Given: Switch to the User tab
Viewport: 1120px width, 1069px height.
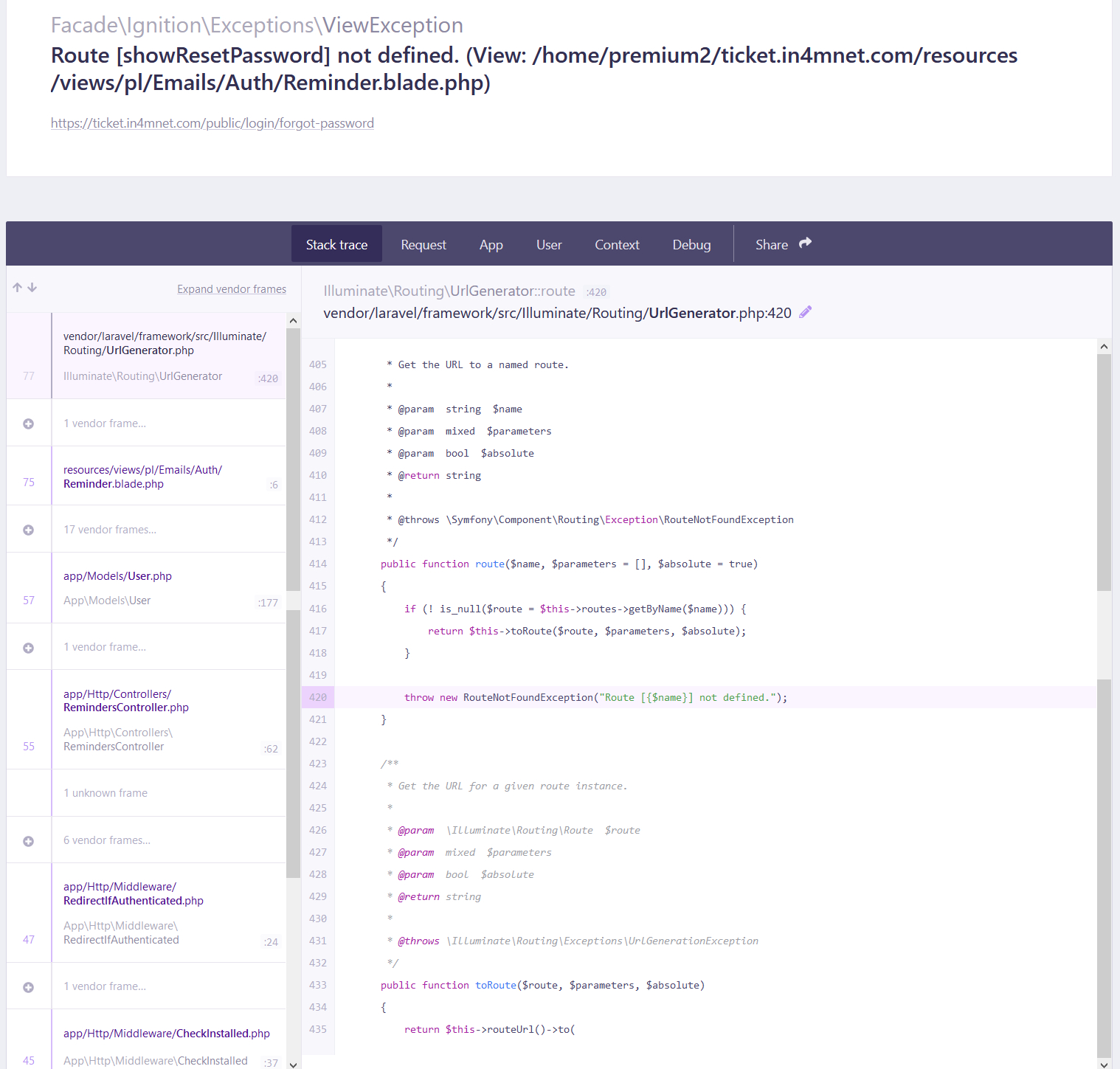Looking at the screenshot, I should [549, 244].
